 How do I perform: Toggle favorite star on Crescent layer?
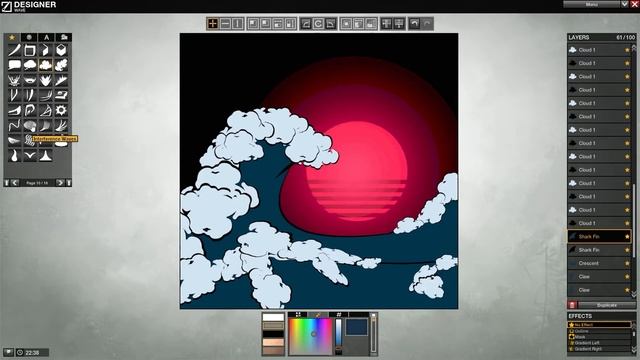click(x=627, y=263)
